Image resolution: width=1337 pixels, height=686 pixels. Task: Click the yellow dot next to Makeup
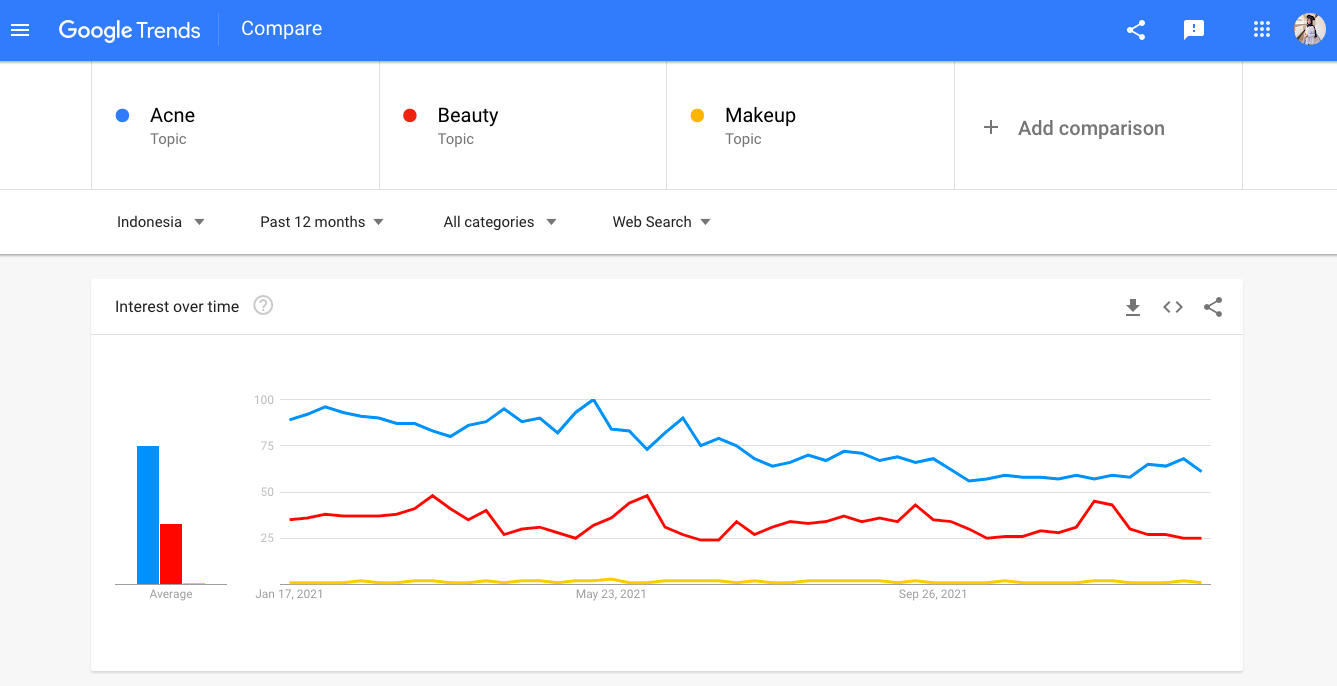coord(696,115)
